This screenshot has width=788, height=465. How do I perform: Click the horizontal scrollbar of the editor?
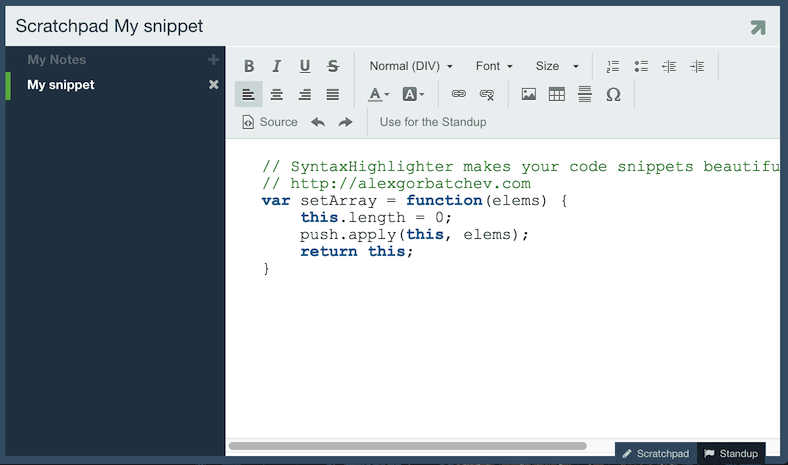408,446
